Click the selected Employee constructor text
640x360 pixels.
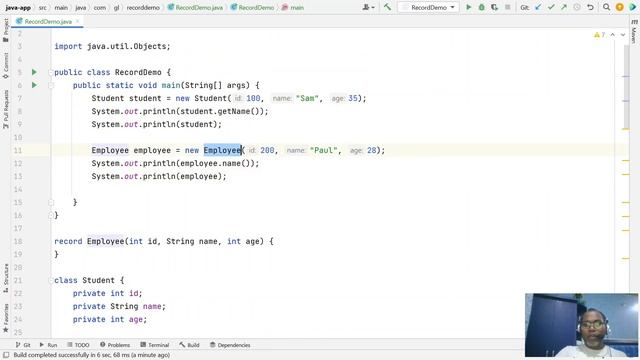pos(222,150)
